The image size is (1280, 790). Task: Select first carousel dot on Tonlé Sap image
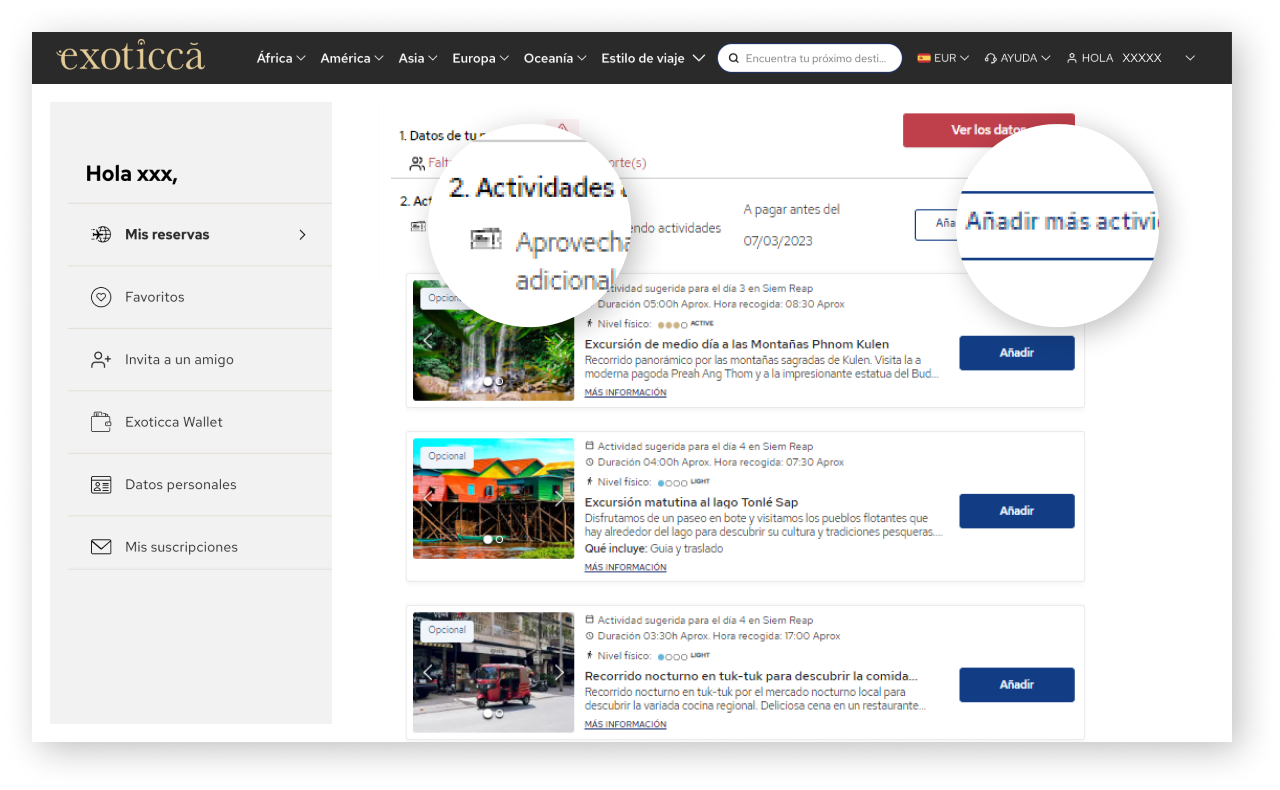[488, 539]
